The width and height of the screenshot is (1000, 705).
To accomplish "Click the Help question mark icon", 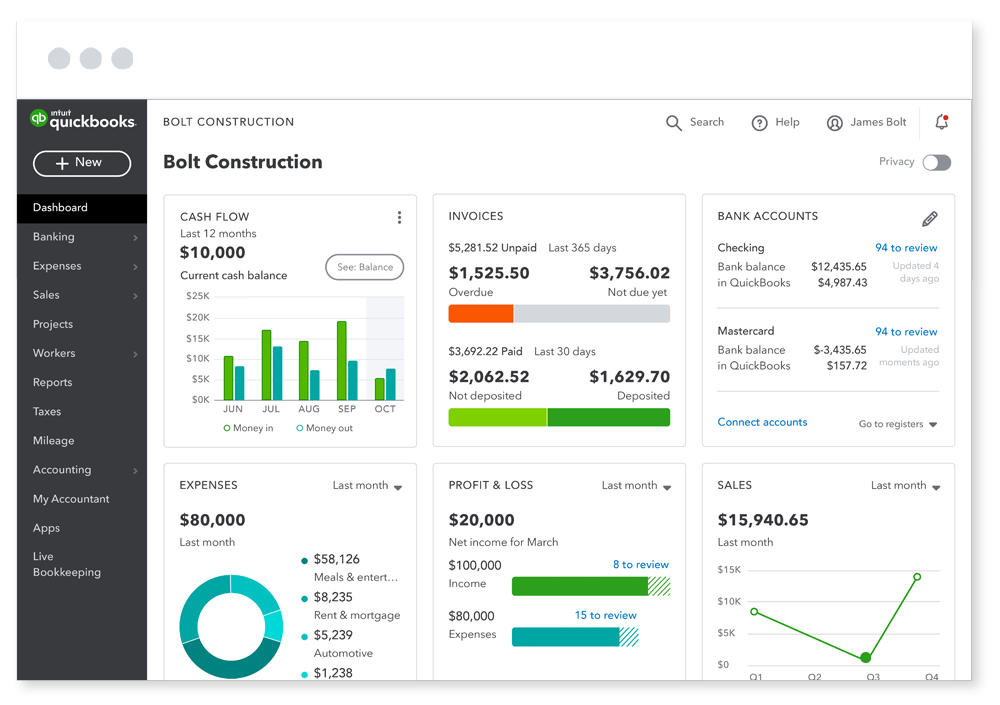I will click(759, 123).
